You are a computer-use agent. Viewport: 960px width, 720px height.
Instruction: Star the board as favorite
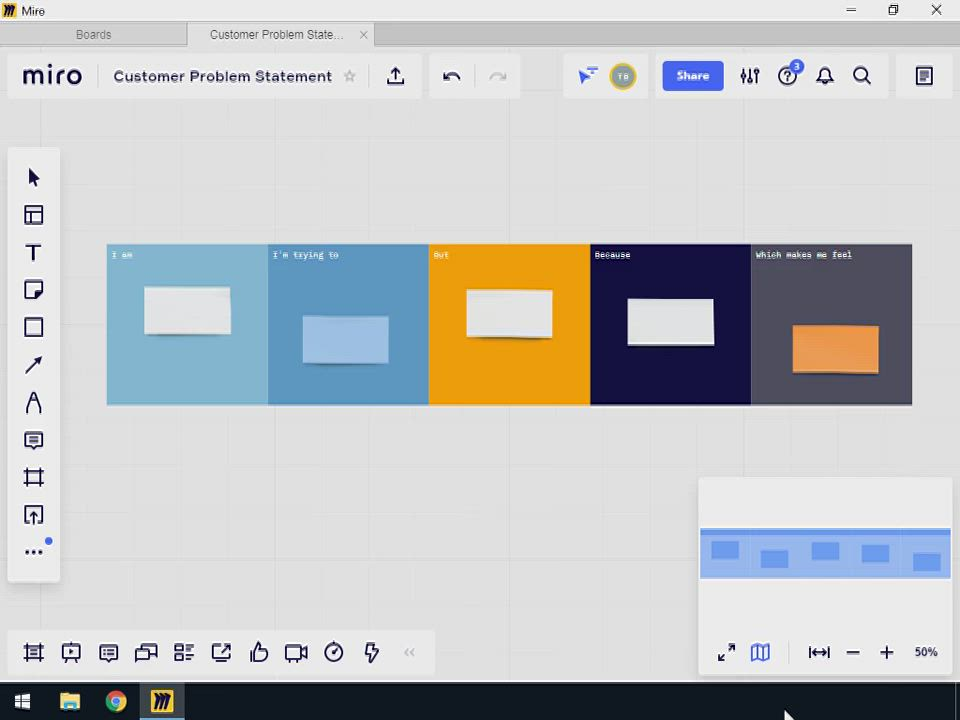point(350,76)
